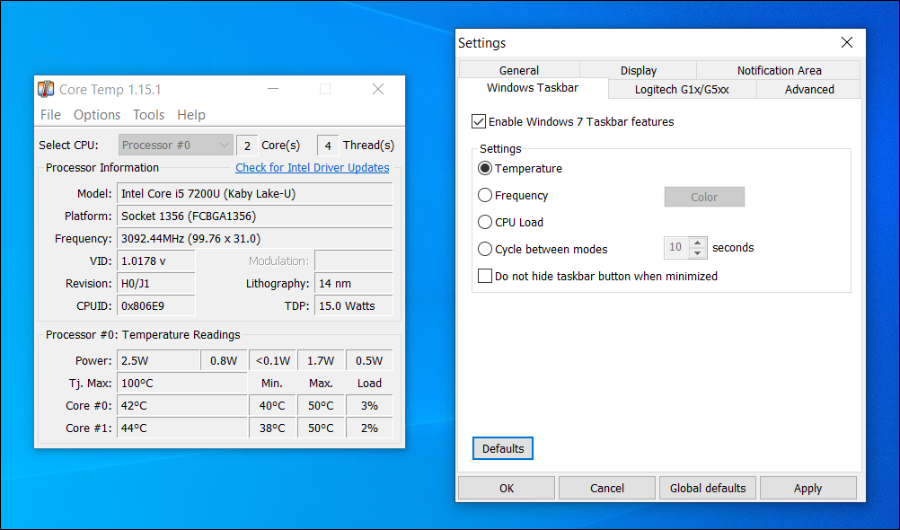Close the Core Temp window
This screenshot has height=530, width=900.
[378, 89]
